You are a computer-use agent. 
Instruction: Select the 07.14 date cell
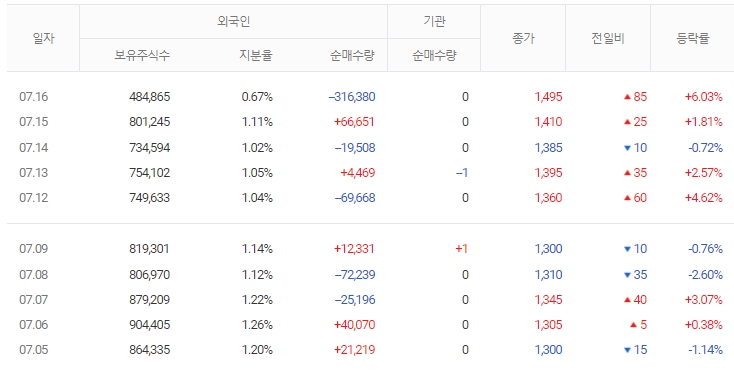(34, 148)
